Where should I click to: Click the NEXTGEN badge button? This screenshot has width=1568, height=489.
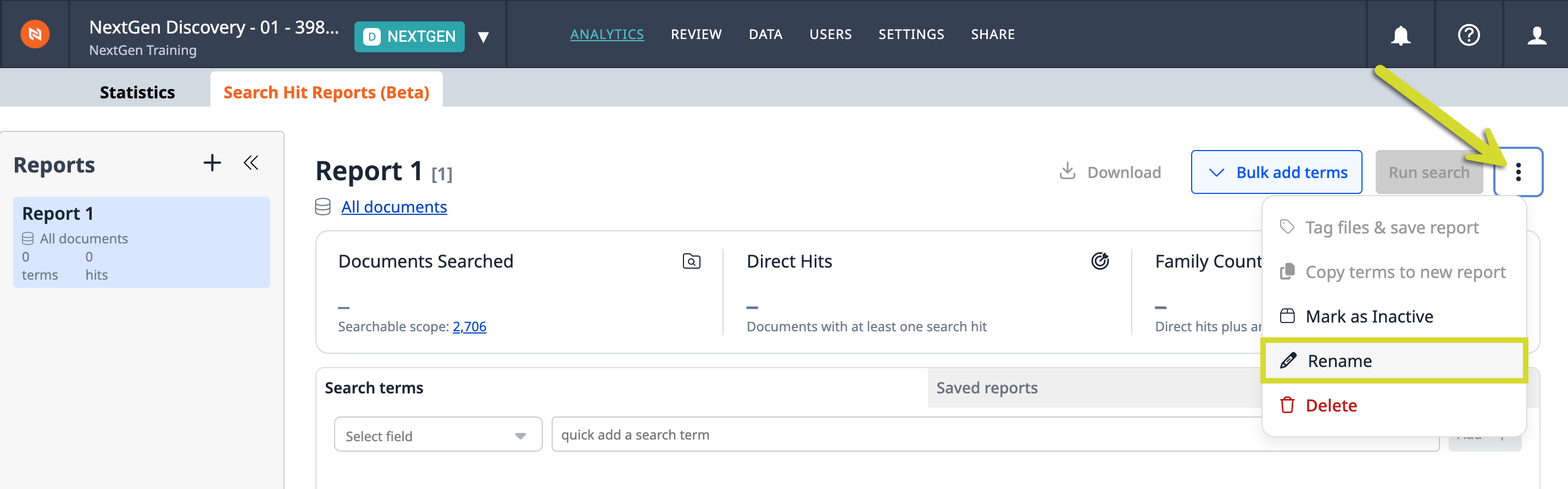click(x=409, y=37)
